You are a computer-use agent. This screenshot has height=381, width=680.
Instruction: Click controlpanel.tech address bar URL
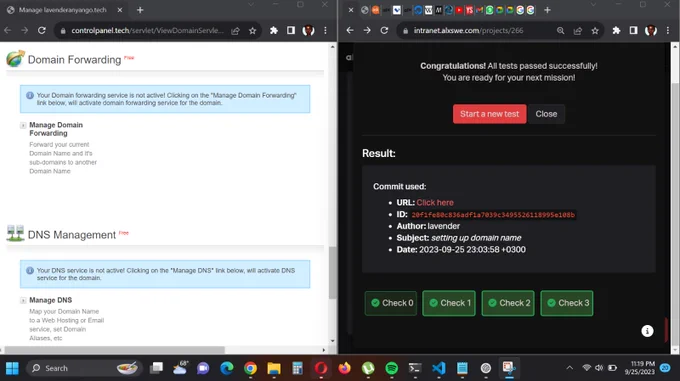click(147, 30)
